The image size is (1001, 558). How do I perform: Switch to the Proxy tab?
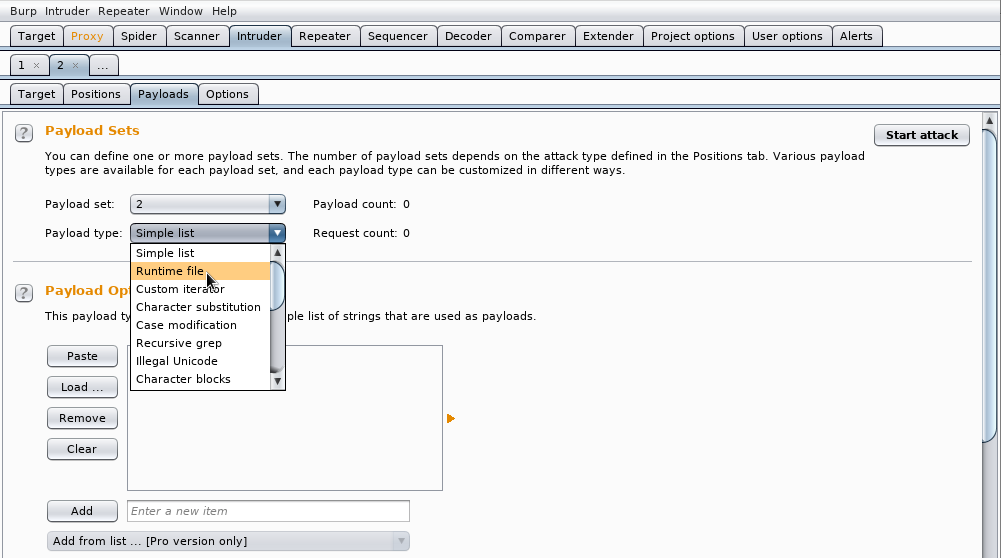tap(87, 36)
